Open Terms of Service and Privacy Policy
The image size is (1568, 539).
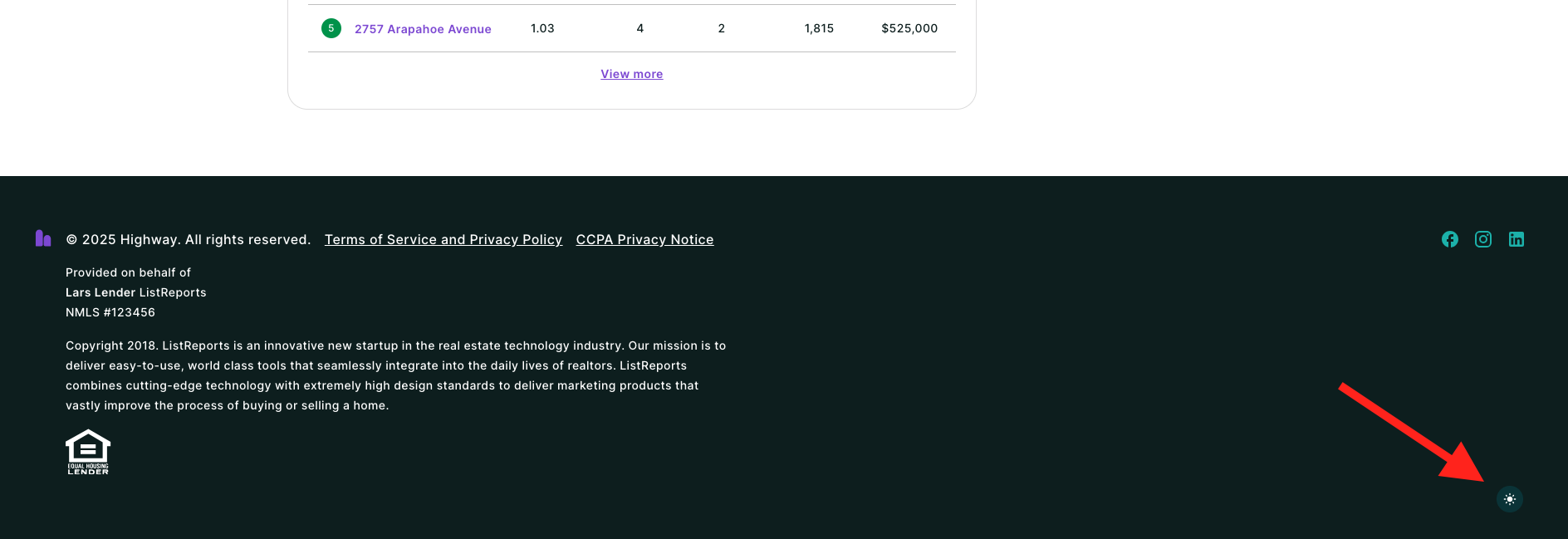click(443, 239)
